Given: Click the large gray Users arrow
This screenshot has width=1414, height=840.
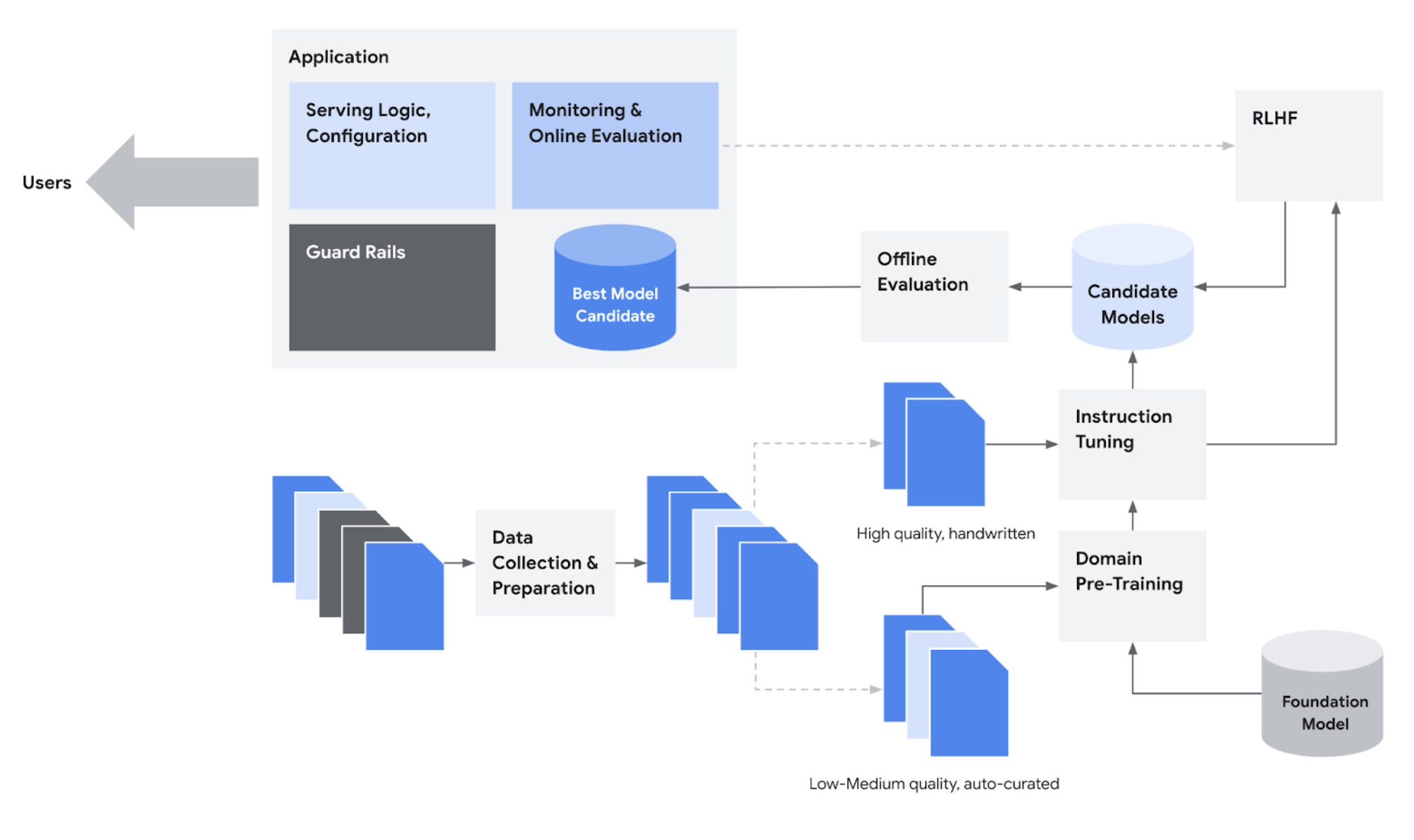Looking at the screenshot, I should click(x=172, y=182).
